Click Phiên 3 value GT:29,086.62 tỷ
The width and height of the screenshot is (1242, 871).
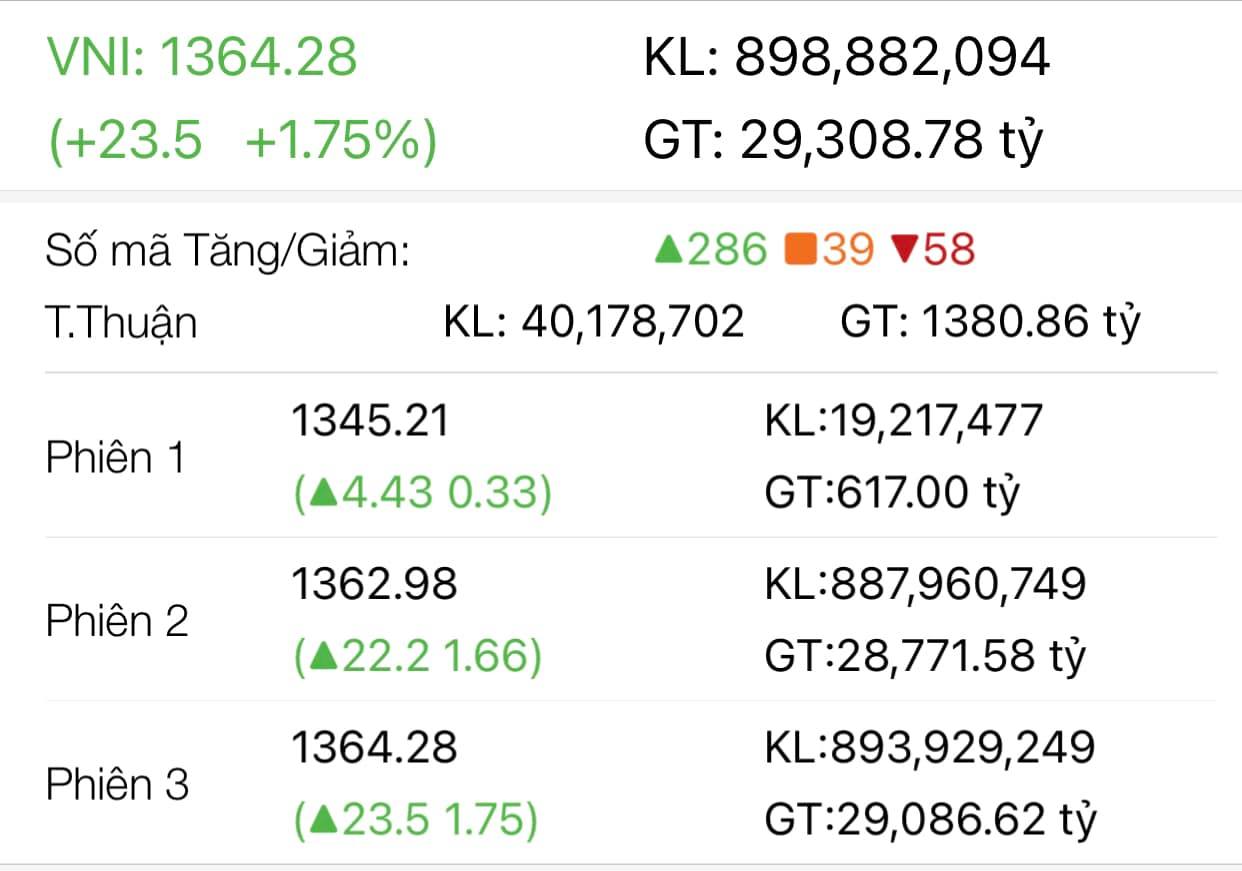coord(930,821)
